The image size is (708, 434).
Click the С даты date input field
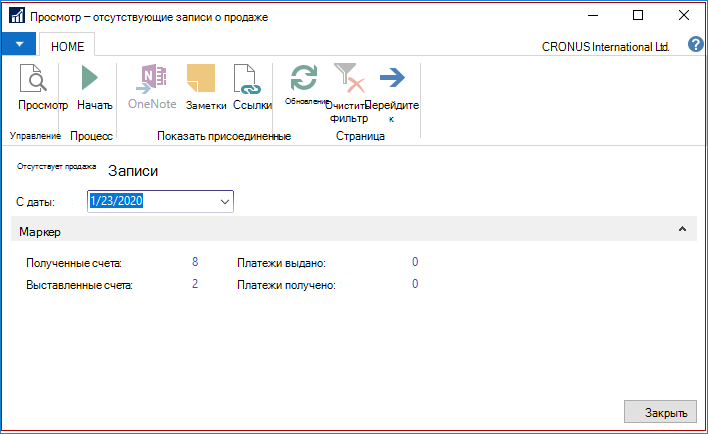tap(160, 201)
